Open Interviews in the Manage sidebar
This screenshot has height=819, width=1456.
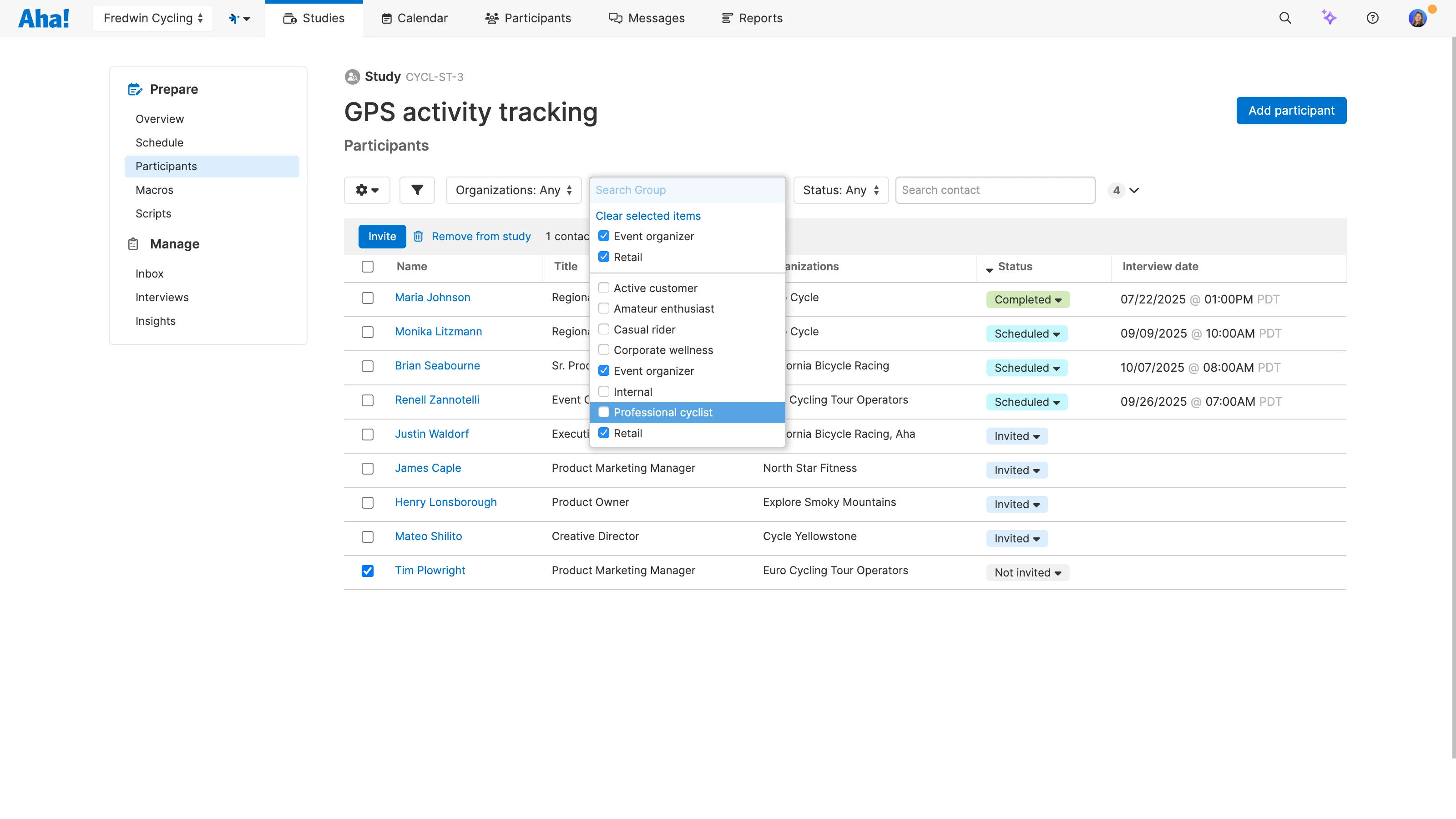pyautogui.click(x=162, y=297)
